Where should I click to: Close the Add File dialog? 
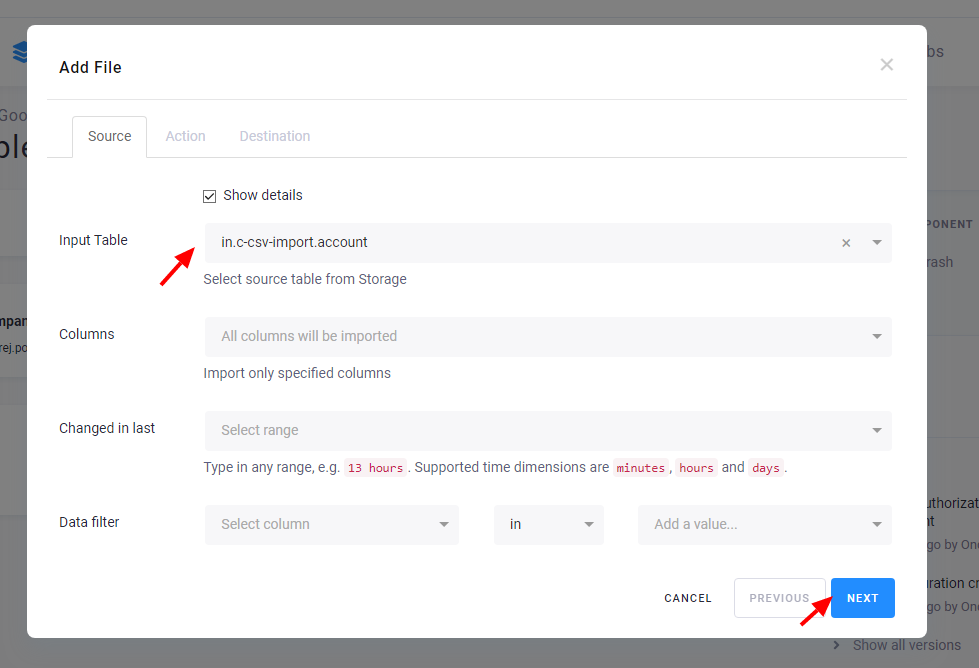887,64
